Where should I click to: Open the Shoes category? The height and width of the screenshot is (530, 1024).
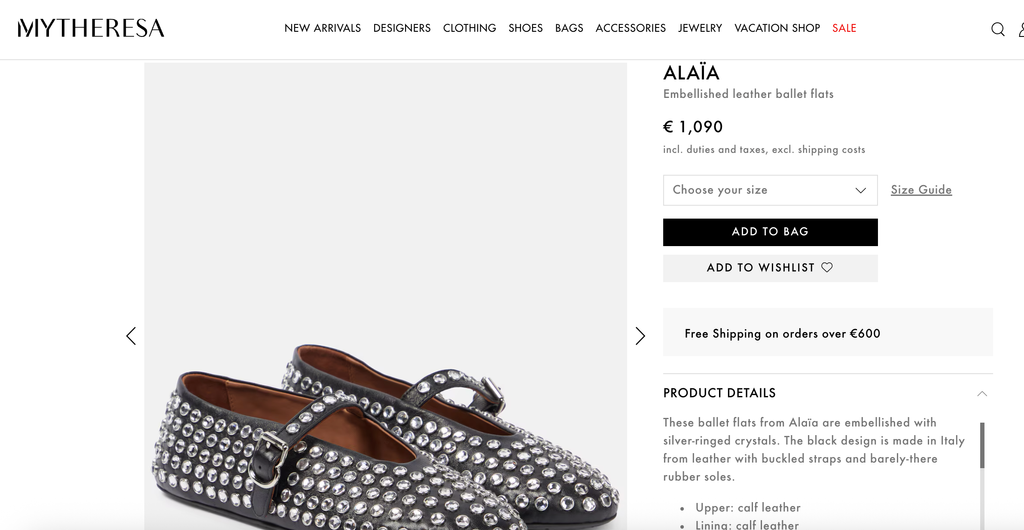[525, 28]
